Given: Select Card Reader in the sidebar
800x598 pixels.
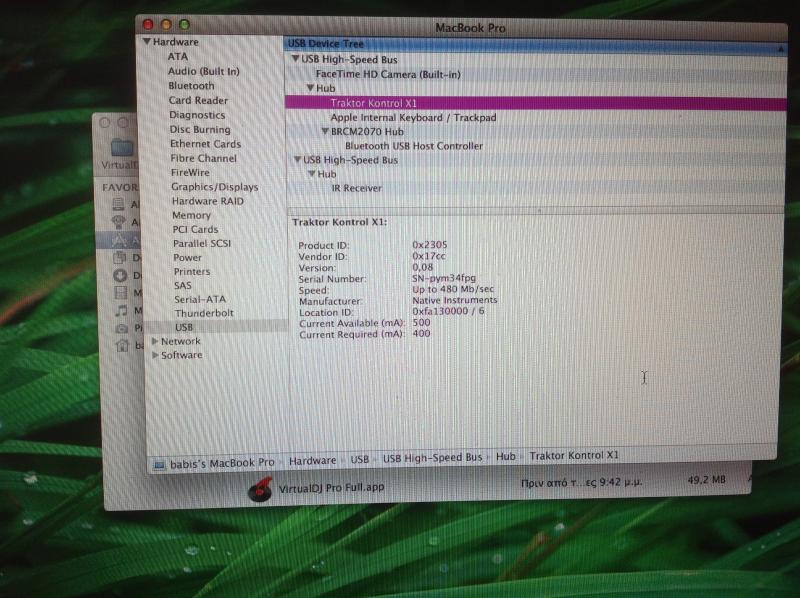Looking at the screenshot, I should [x=198, y=100].
